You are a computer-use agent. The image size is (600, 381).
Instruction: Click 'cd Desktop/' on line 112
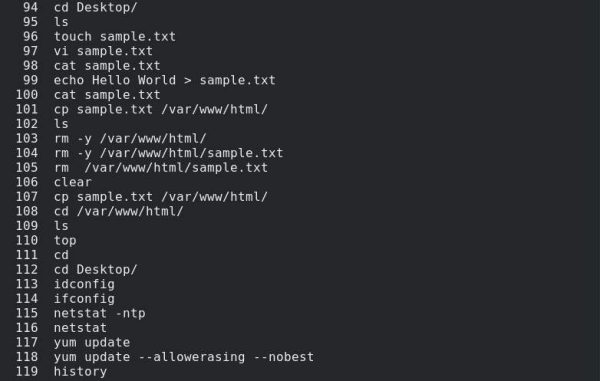(x=95, y=270)
